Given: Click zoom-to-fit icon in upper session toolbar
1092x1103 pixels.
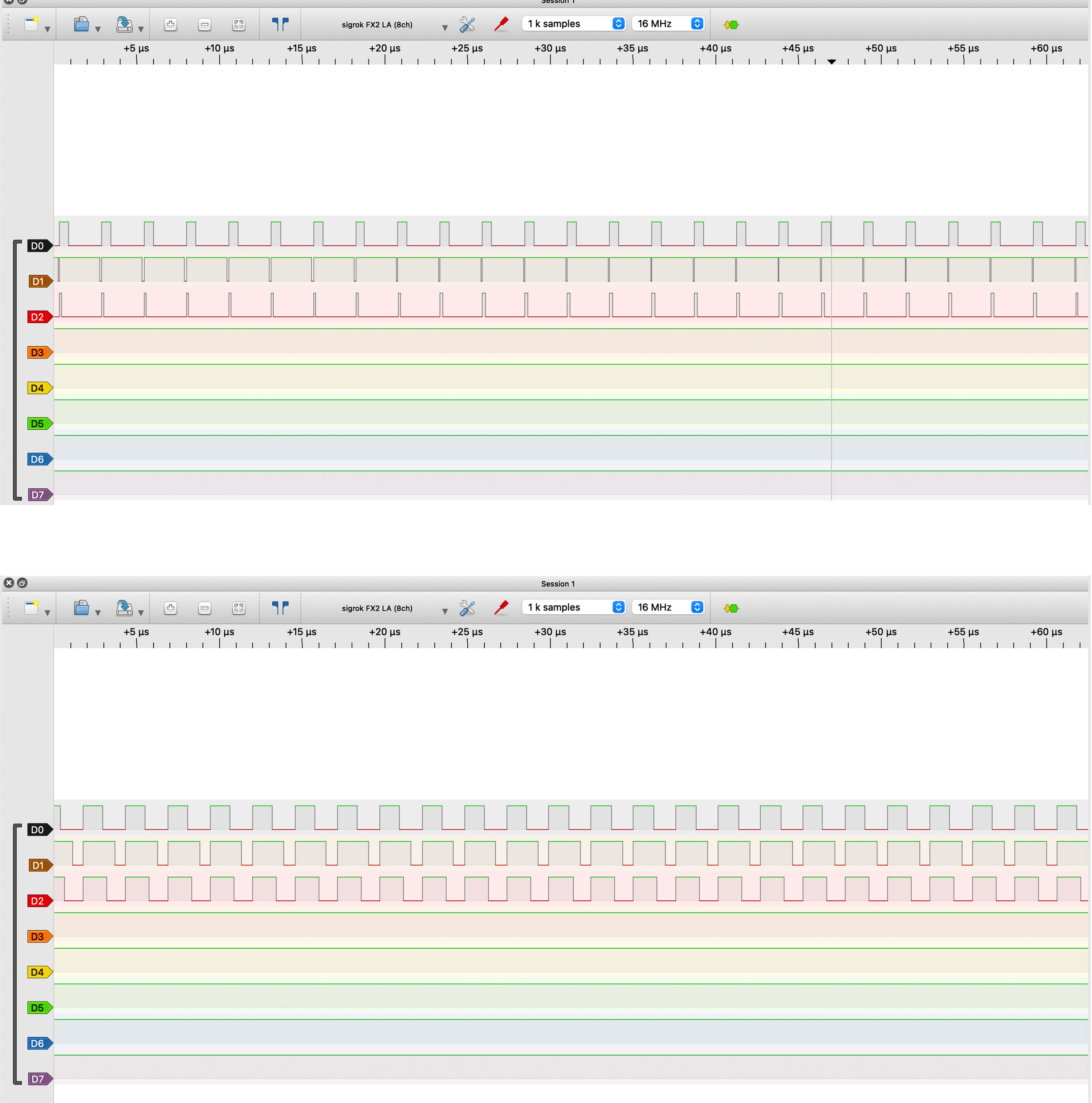Looking at the screenshot, I should [239, 24].
